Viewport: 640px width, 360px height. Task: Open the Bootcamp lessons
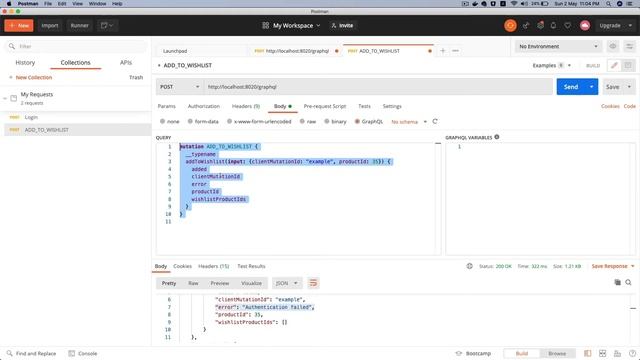click(473, 353)
